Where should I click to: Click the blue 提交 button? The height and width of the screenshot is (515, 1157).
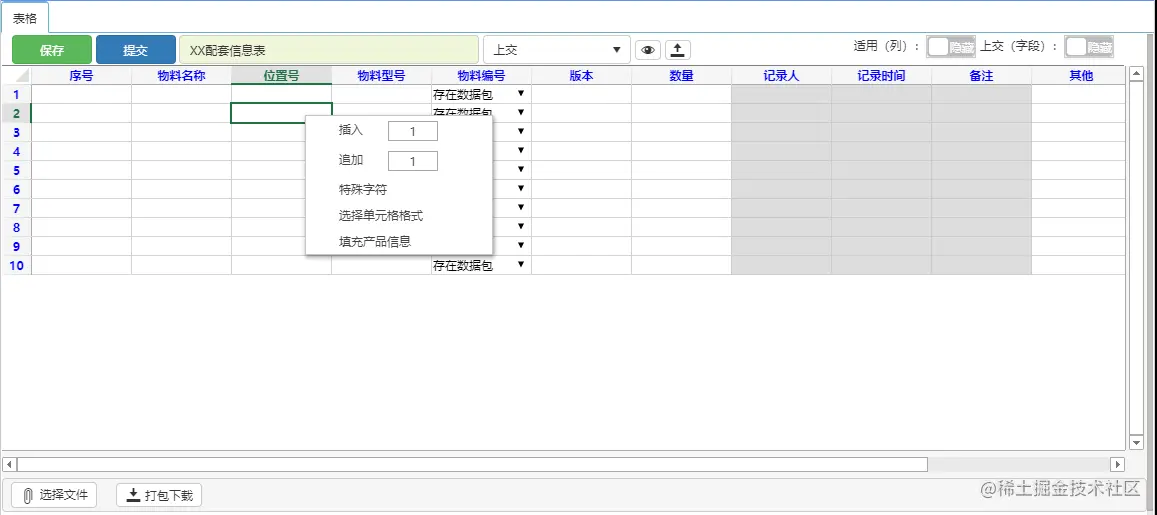[136, 50]
